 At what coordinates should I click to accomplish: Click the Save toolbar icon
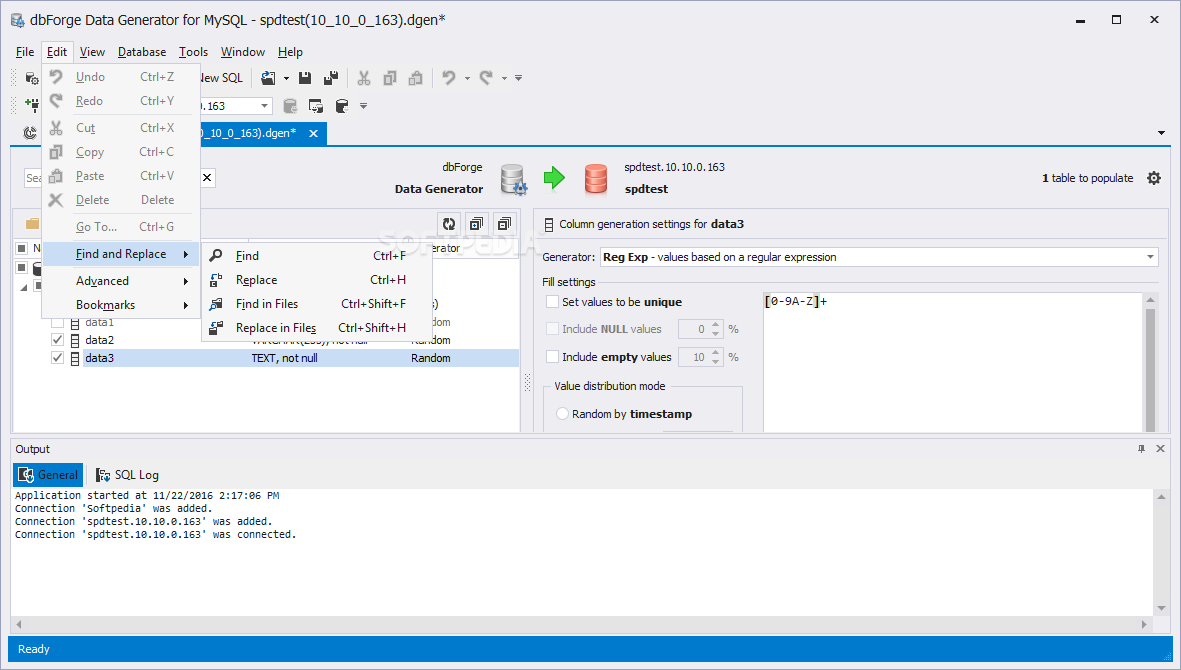305,78
